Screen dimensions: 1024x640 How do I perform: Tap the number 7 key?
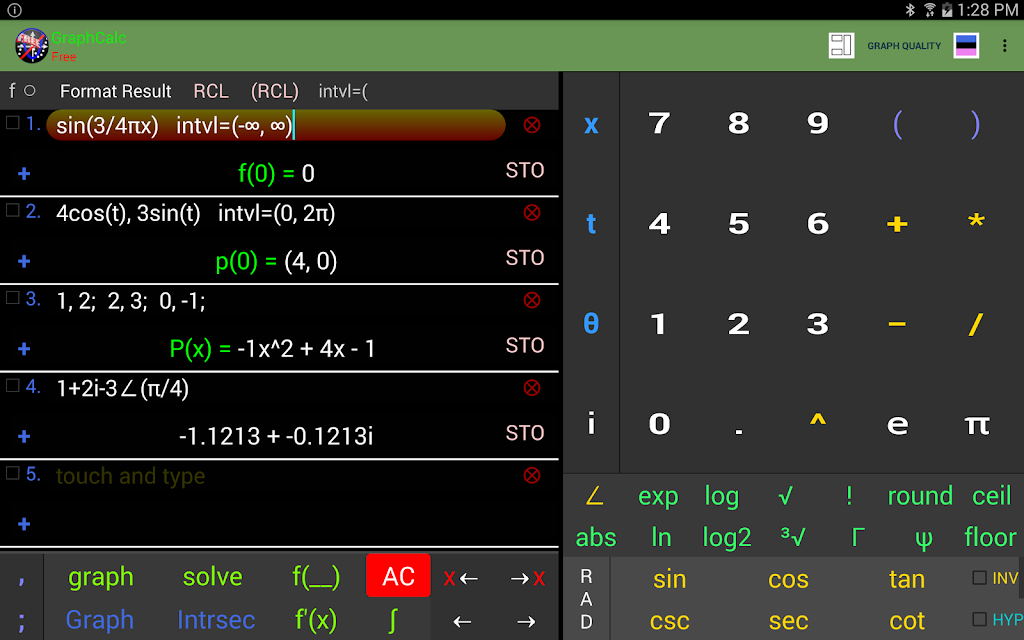pyautogui.click(x=659, y=123)
